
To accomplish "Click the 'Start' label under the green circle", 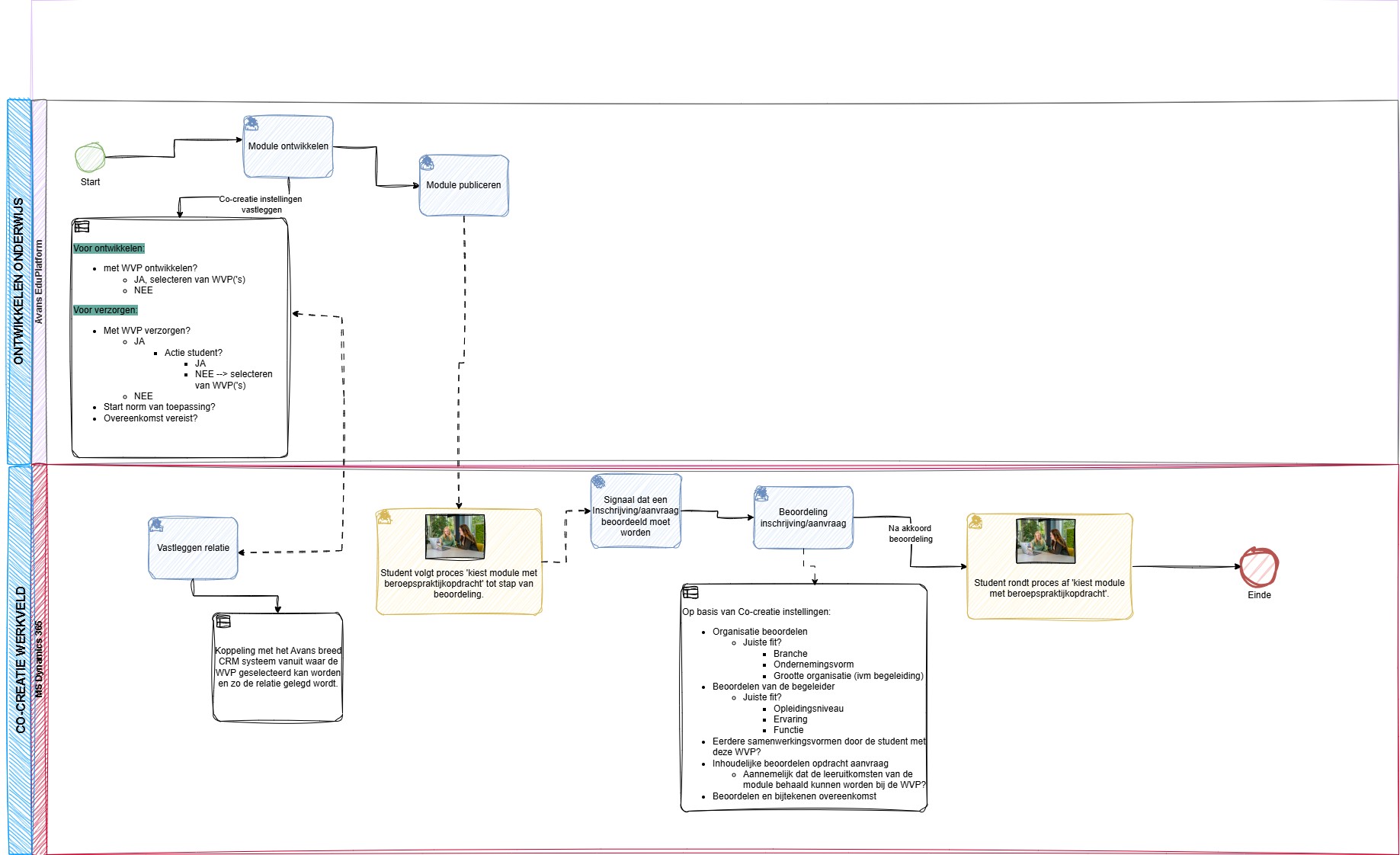I will [x=90, y=182].
